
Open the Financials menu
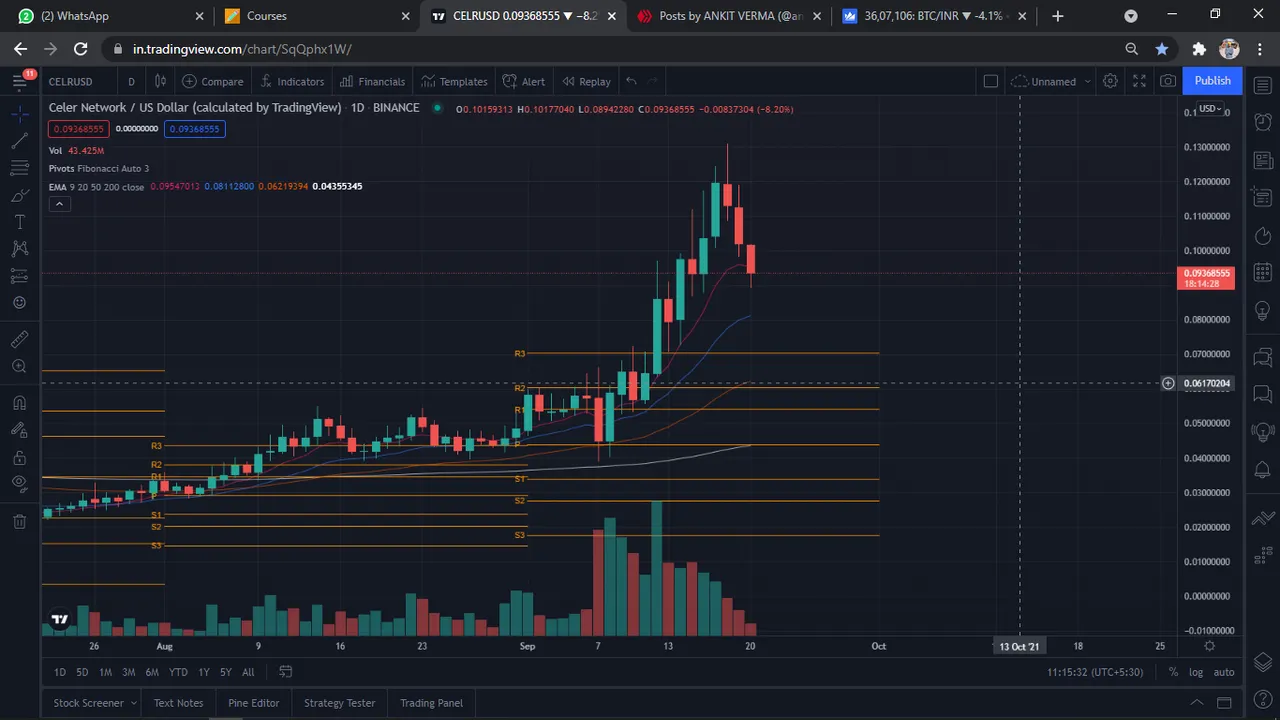pyautogui.click(x=372, y=81)
